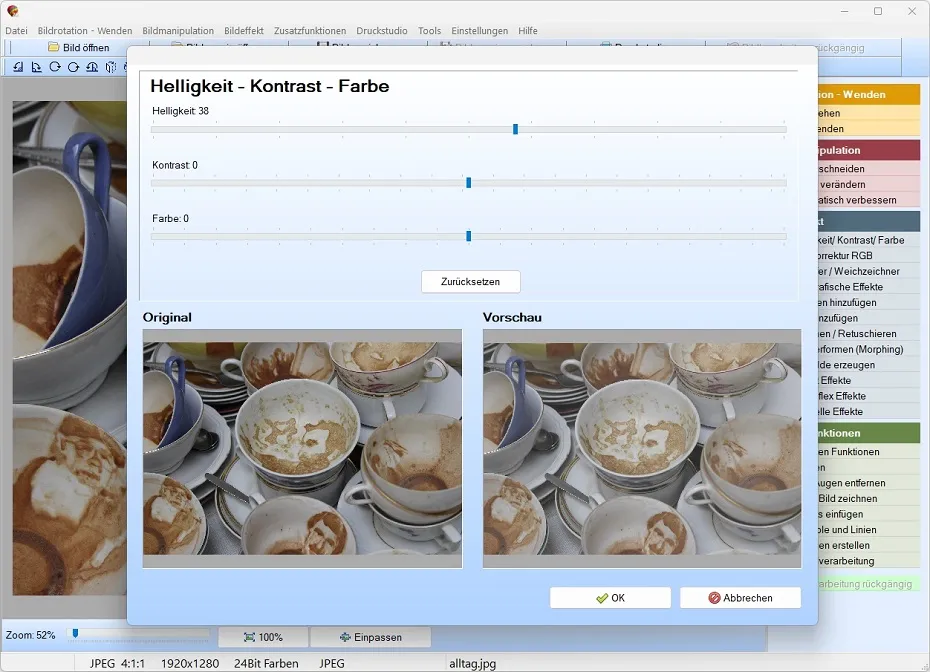Maximize the application window
This screenshot has width=930, height=672.
pos(878,11)
